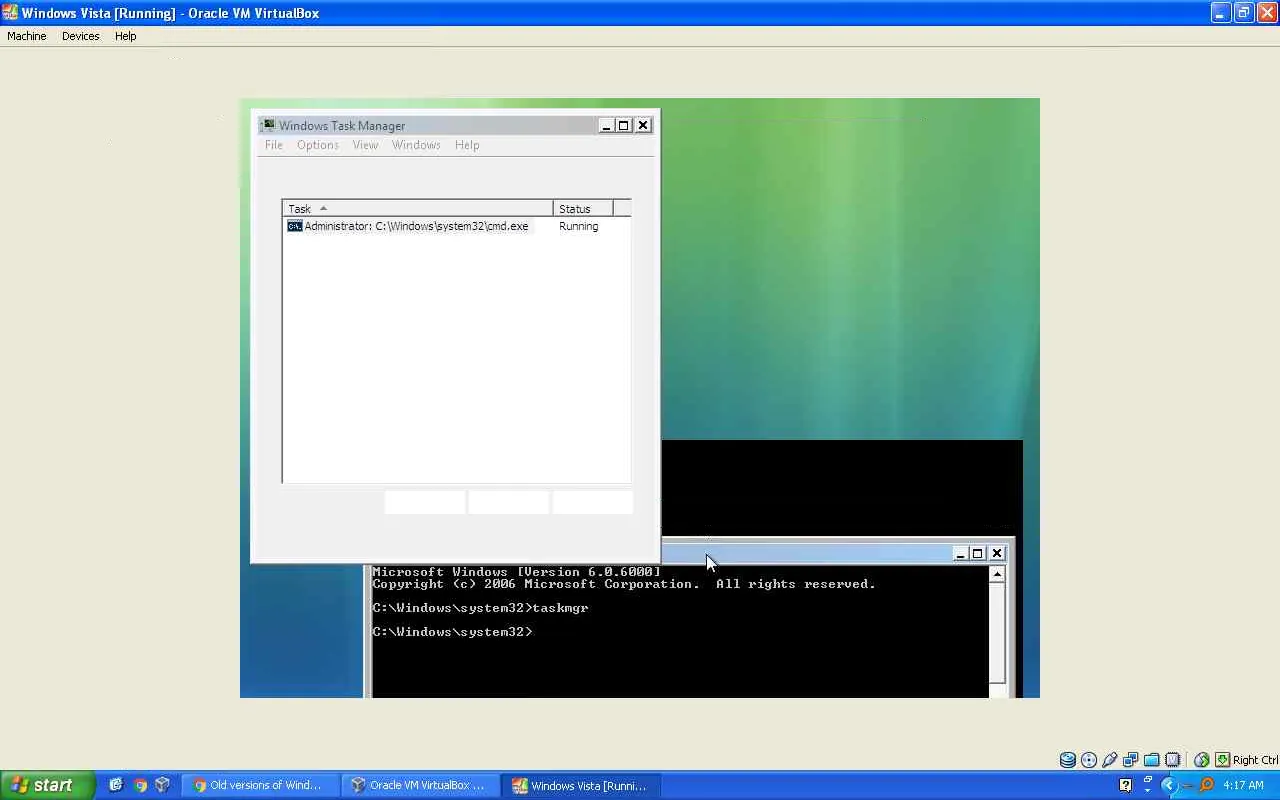Close the Windows Task Manager window
This screenshot has height=800, width=1280.
pos(643,125)
